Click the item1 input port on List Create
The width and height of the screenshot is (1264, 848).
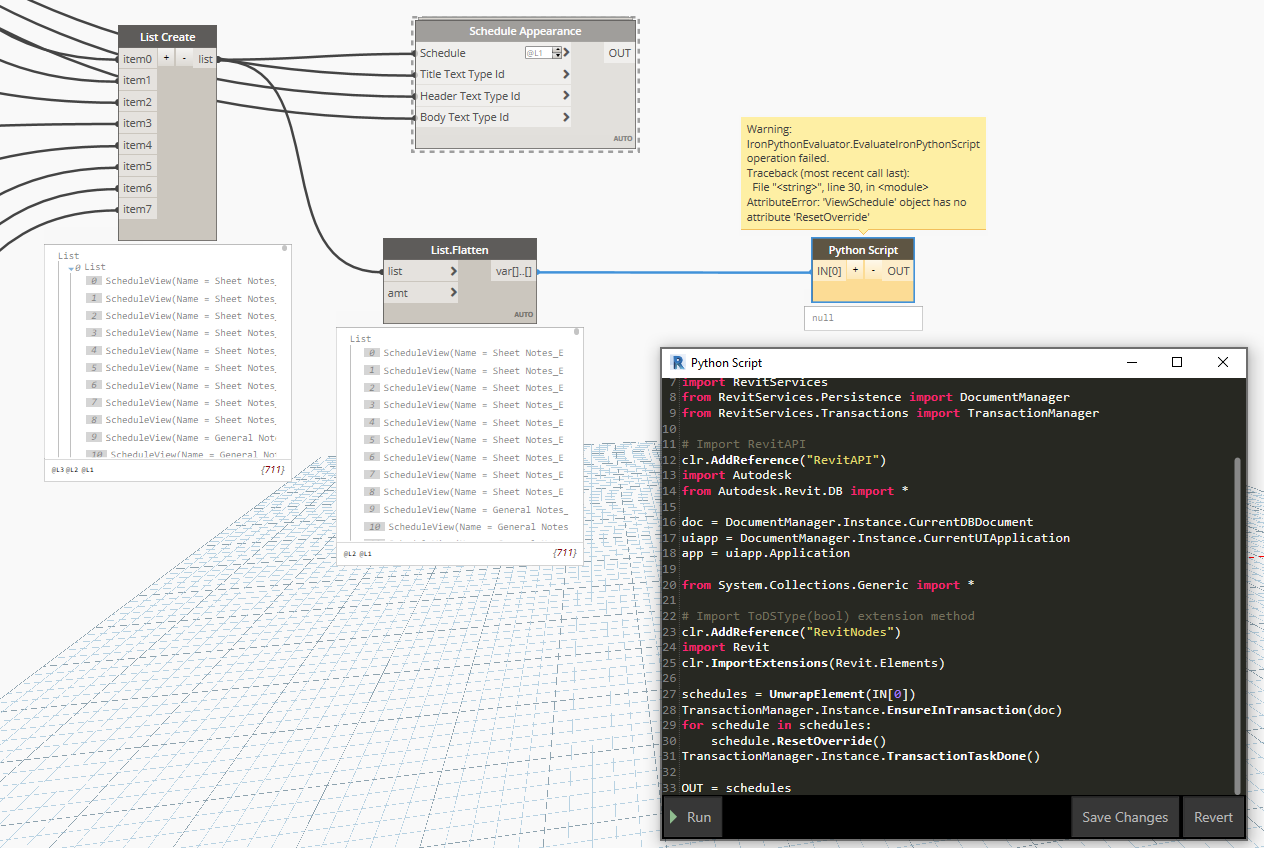[x=137, y=80]
